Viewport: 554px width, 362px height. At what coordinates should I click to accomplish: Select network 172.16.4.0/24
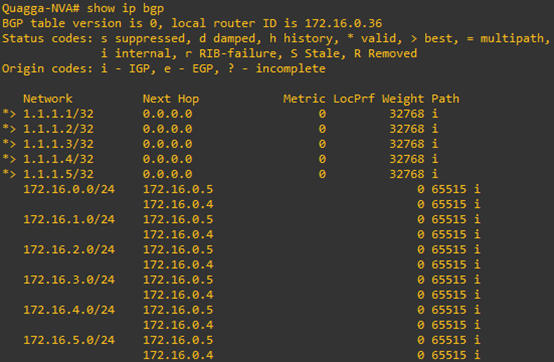coord(69,310)
